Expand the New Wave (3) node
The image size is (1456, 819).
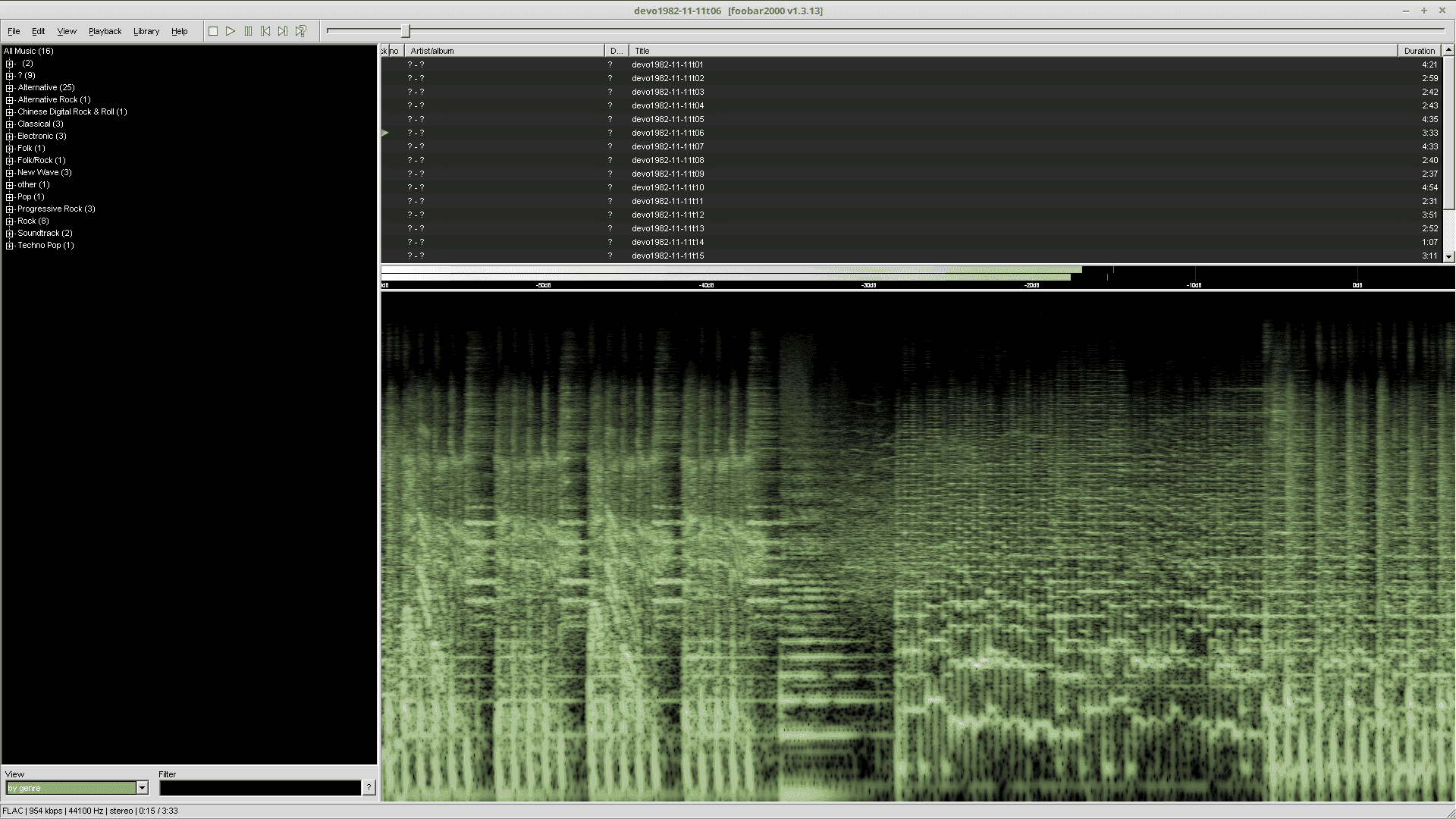10,173
